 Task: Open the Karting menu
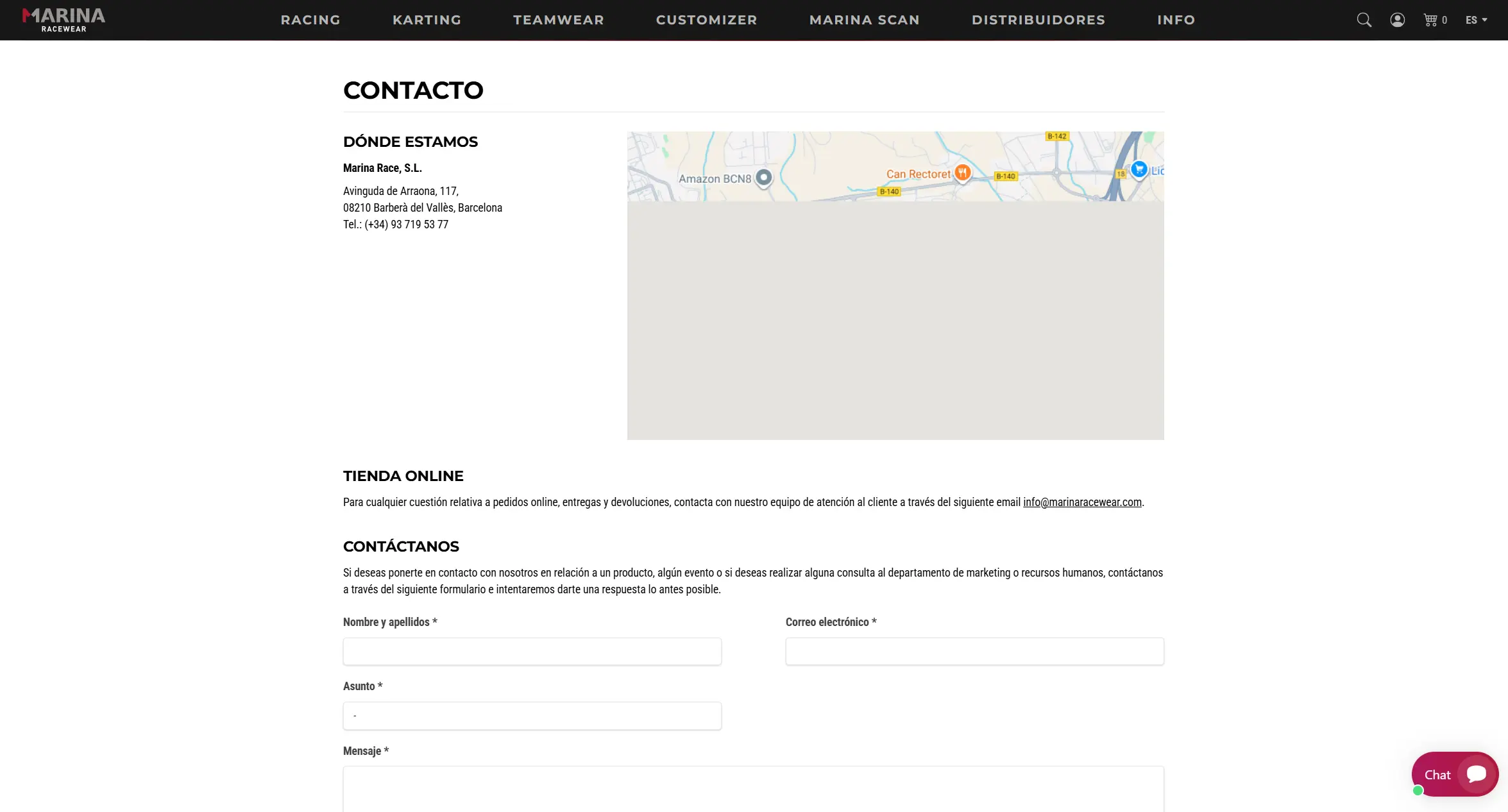point(427,20)
